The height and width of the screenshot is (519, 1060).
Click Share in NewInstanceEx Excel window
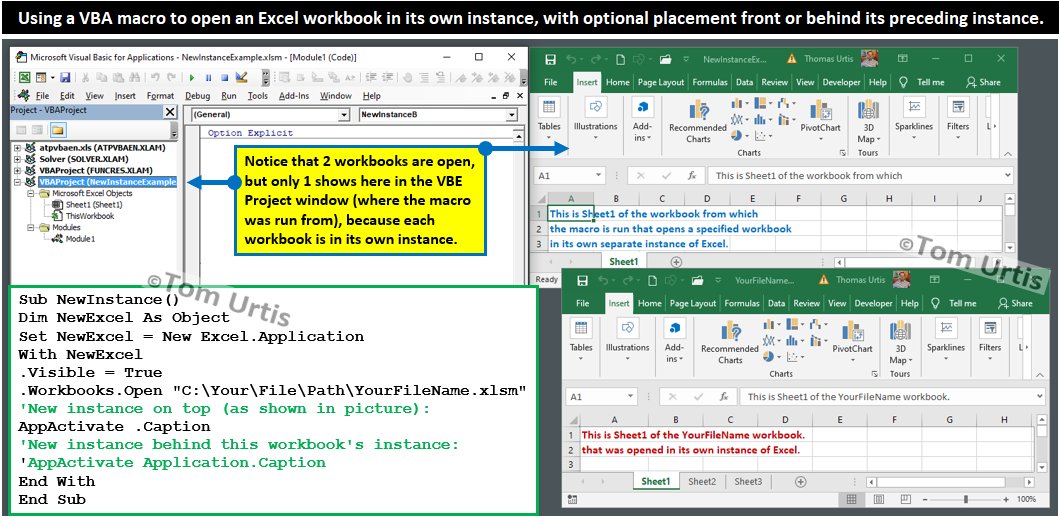984,82
